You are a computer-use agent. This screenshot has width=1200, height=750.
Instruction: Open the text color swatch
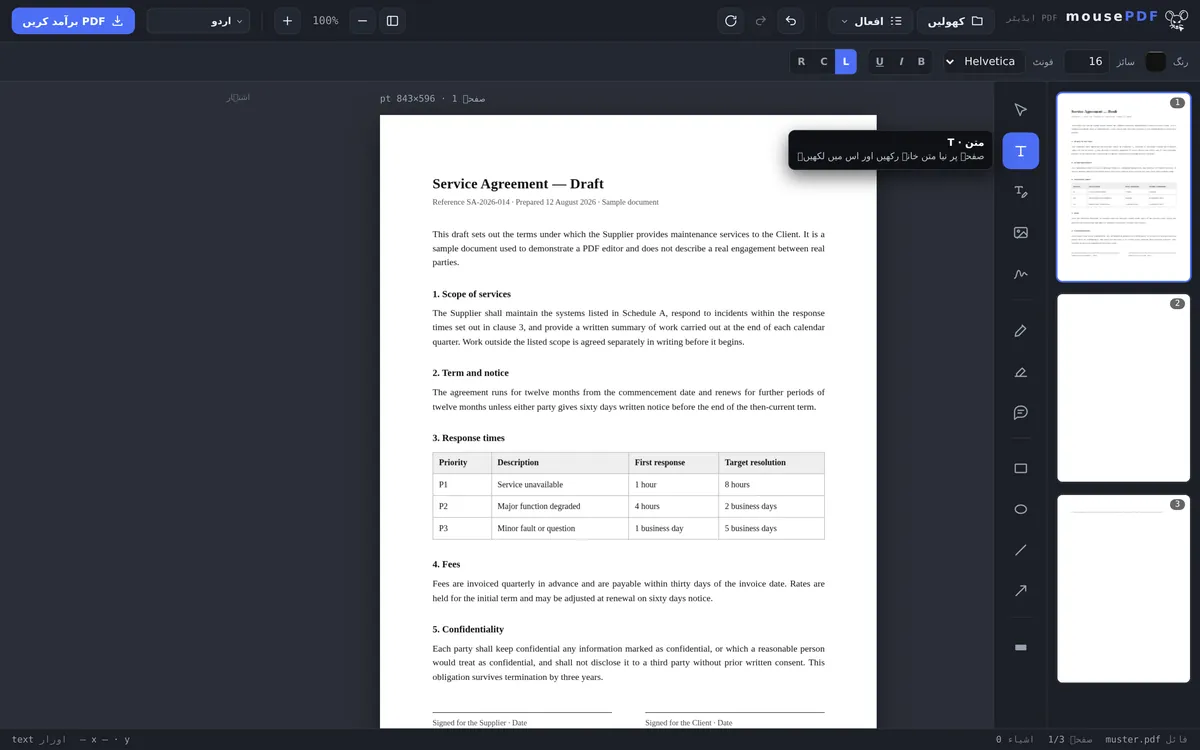point(1156,62)
